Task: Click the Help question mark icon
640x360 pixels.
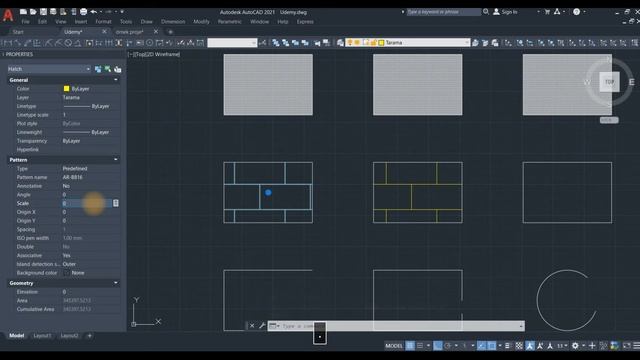Action: pos(576,12)
